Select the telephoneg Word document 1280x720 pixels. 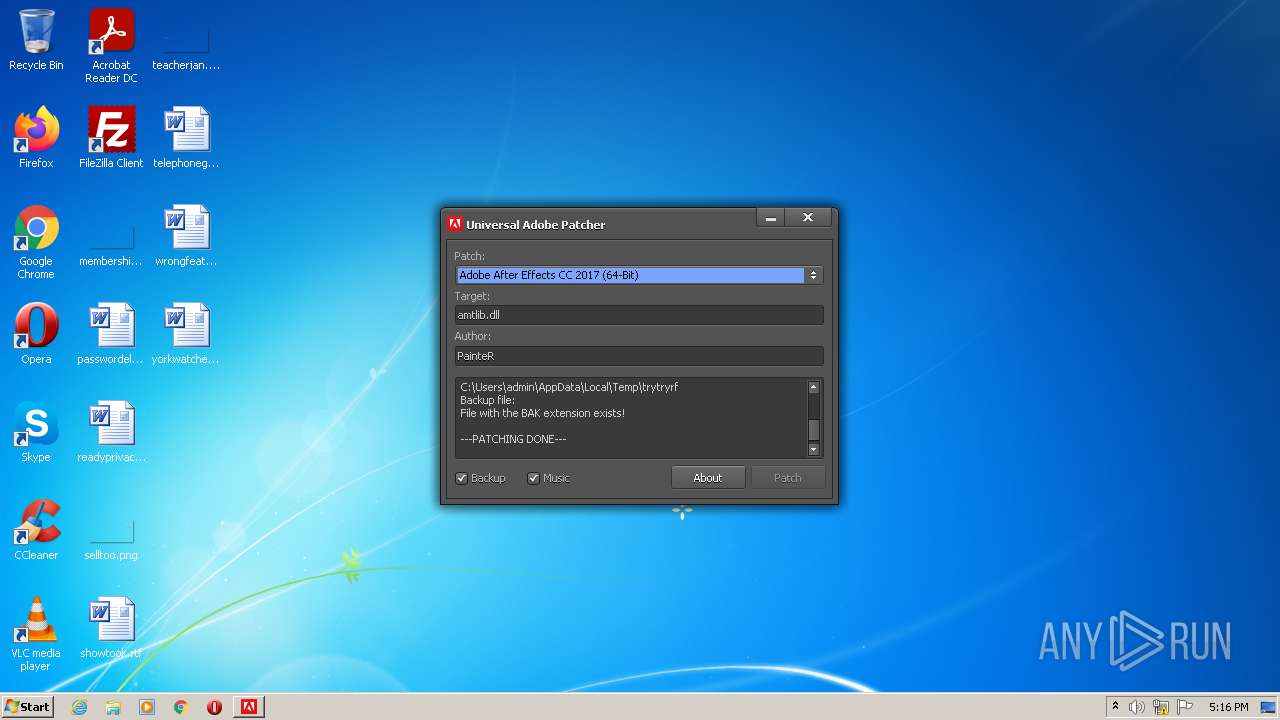[186, 138]
